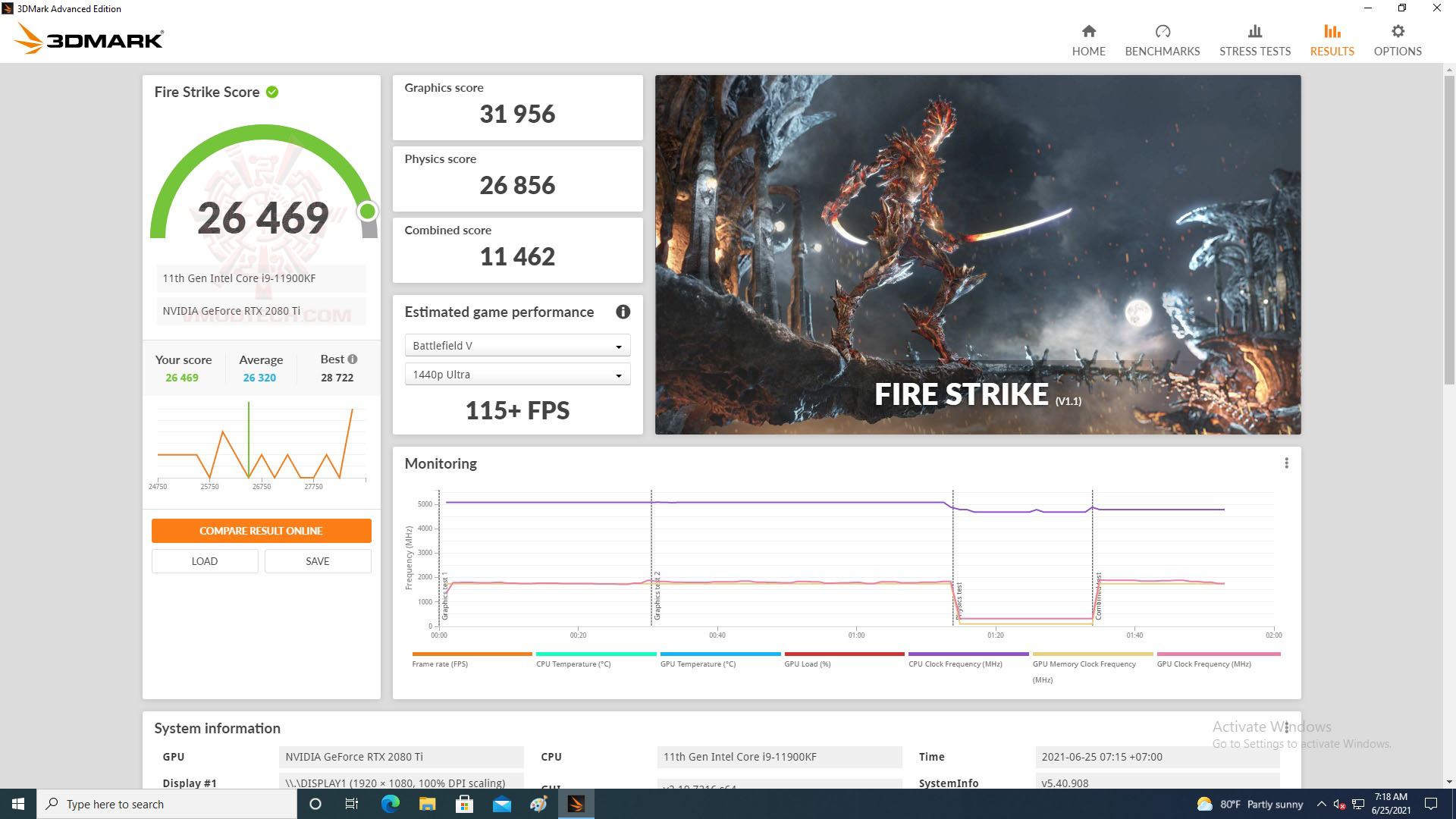Click the estimated game performance info icon
The height and width of the screenshot is (819, 1456).
point(626,312)
